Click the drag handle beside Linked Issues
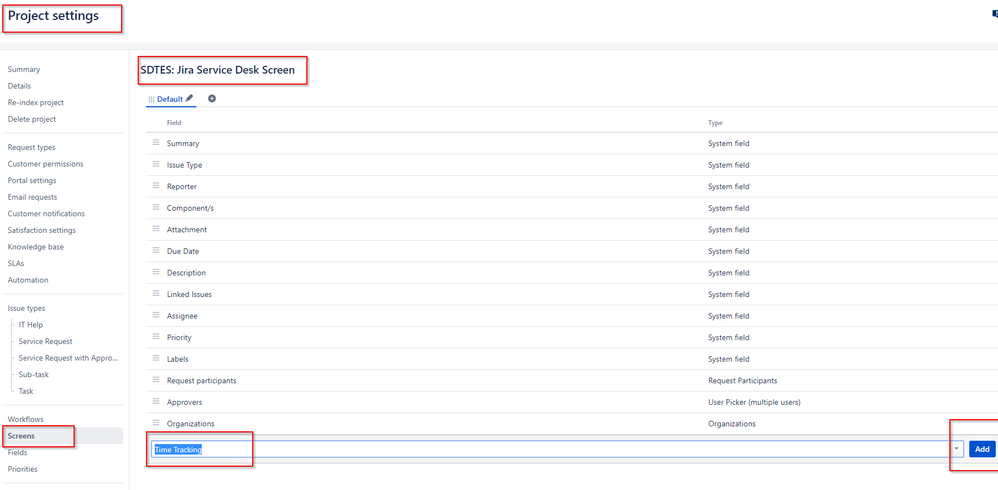Viewport: 998px width, 490px height. click(156, 294)
